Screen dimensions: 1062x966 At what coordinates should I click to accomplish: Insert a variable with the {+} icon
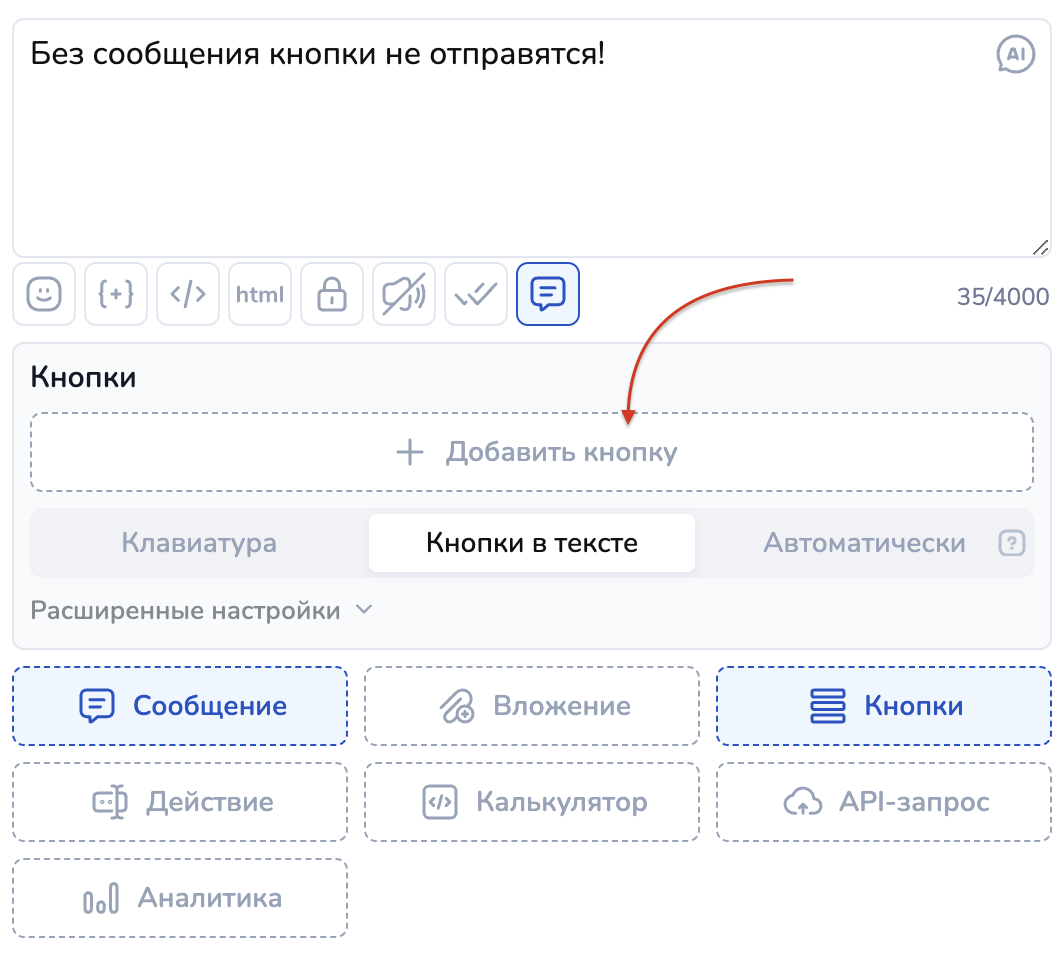coord(116,294)
